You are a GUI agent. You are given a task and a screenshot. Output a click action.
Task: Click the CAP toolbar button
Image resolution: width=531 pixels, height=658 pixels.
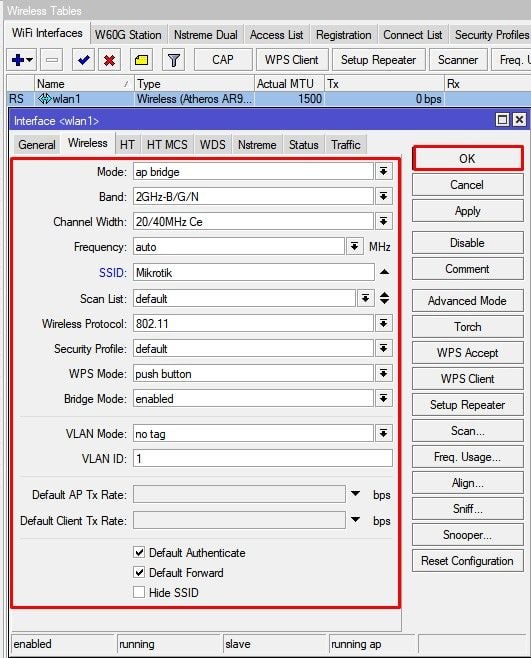point(223,60)
